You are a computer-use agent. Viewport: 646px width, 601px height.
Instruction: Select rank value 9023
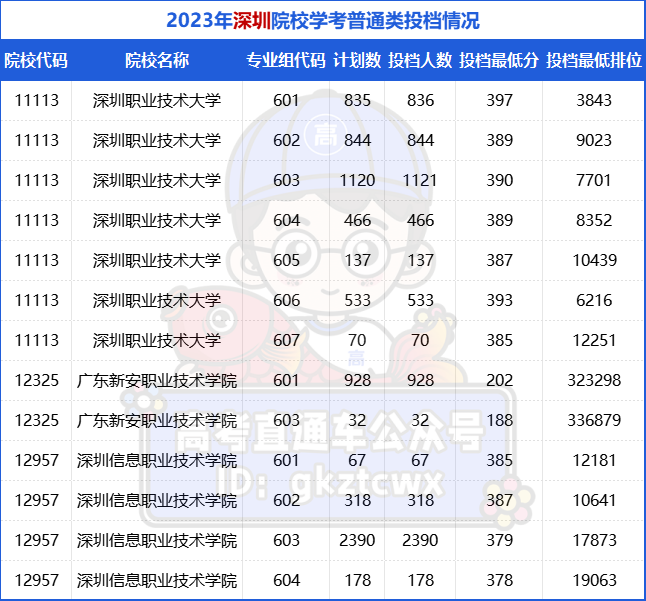click(594, 140)
